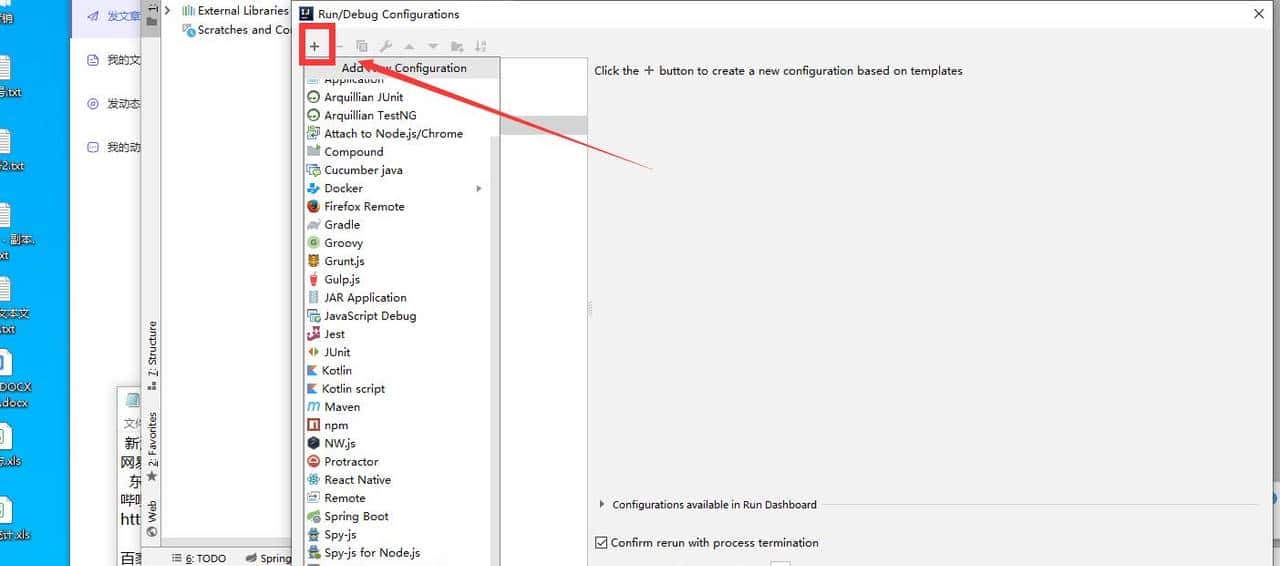Image resolution: width=1280 pixels, height=566 pixels.
Task: Click the Create New Folder toolbar icon
Action: 457,46
